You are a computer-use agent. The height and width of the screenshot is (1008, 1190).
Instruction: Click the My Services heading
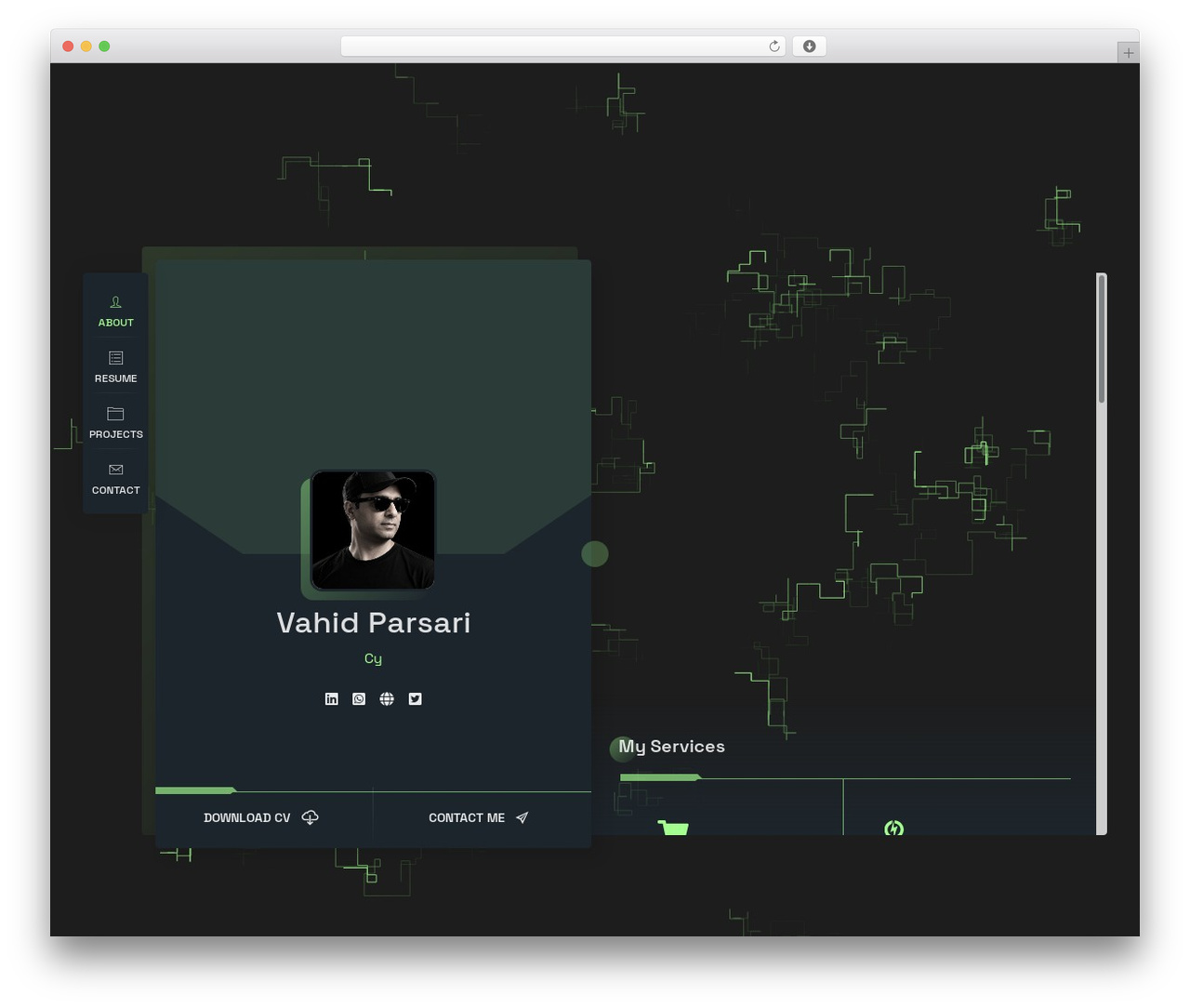pyautogui.click(x=671, y=747)
